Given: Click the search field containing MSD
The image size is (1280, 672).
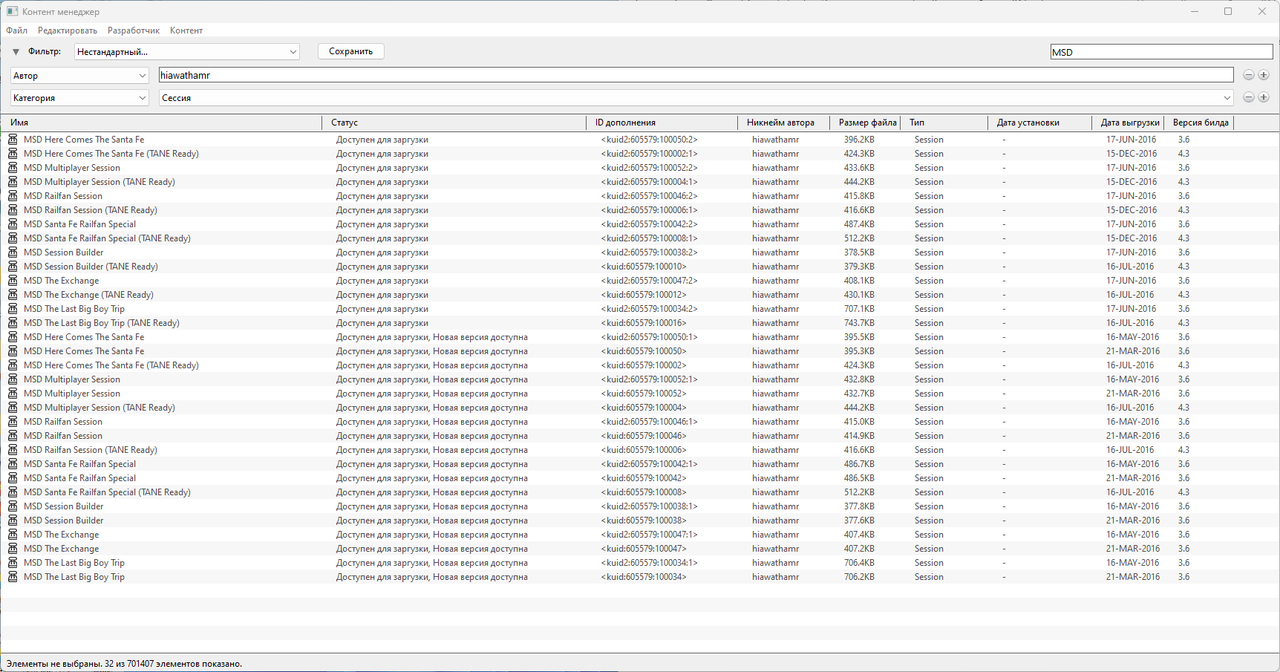Looking at the screenshot, I should [1161, 52].
